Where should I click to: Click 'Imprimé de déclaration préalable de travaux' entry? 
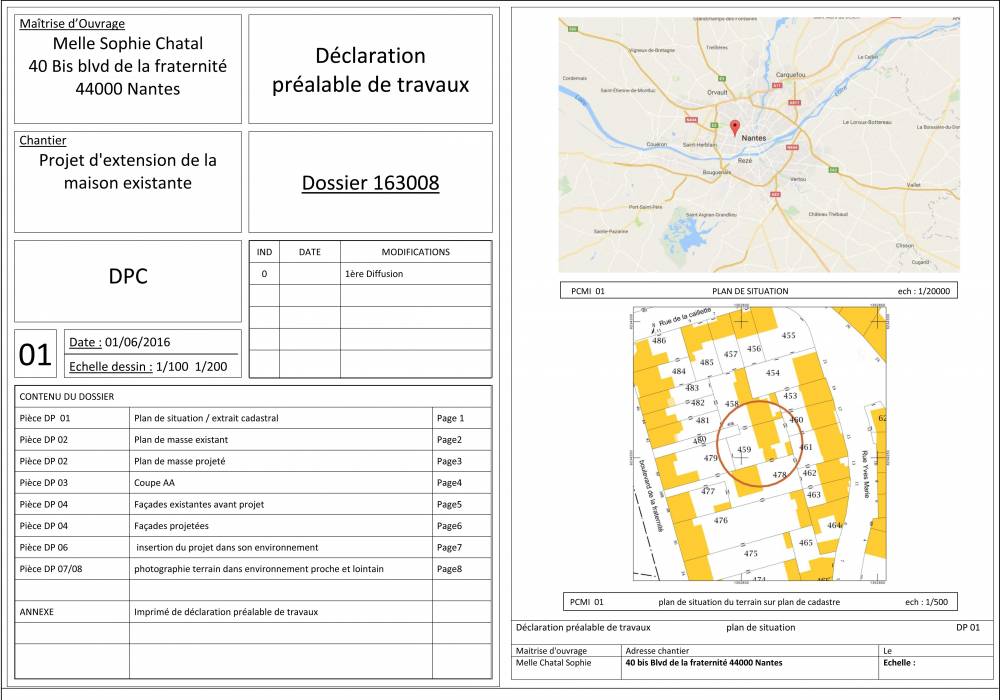(x=226, y=612)
